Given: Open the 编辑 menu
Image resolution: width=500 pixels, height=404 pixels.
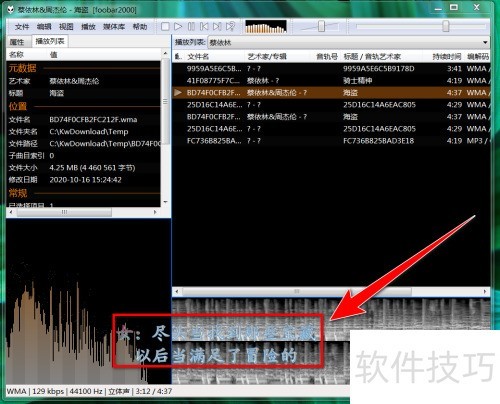Looking at the screenshot, I should 44,27.
